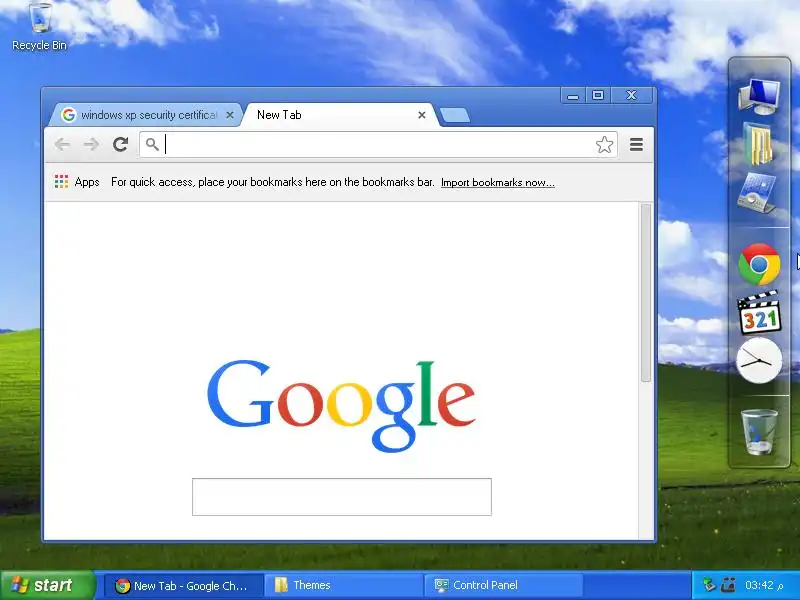Screen dimensions: 800x600
Task: Click the Google logo
Action: 341,406
